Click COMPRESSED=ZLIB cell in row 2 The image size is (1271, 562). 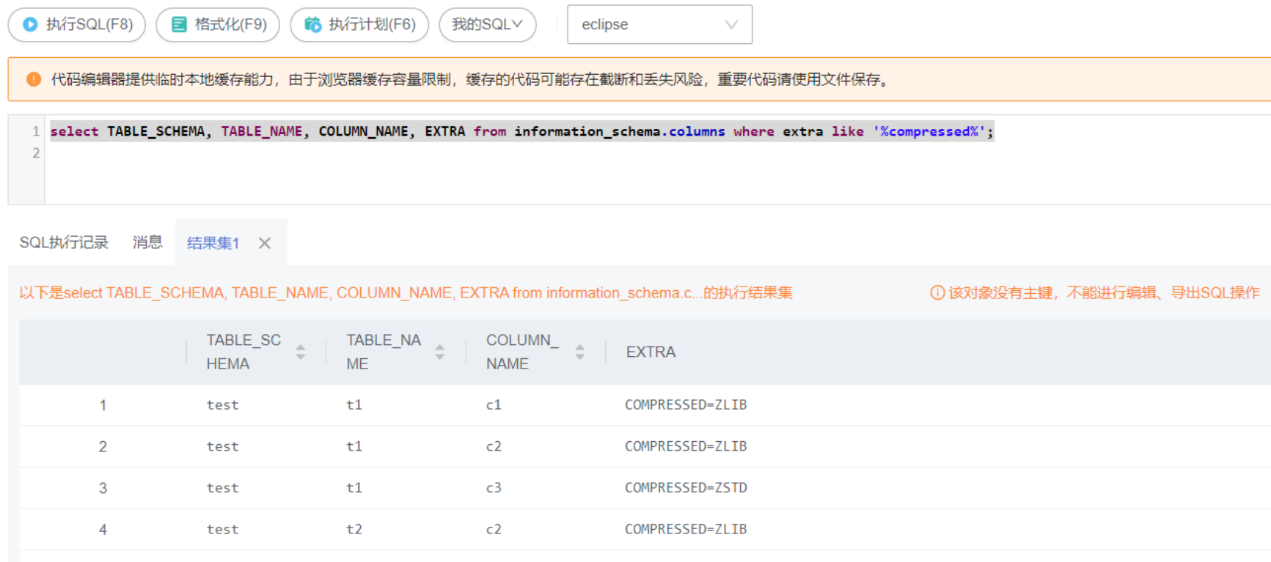click(686, 446)
